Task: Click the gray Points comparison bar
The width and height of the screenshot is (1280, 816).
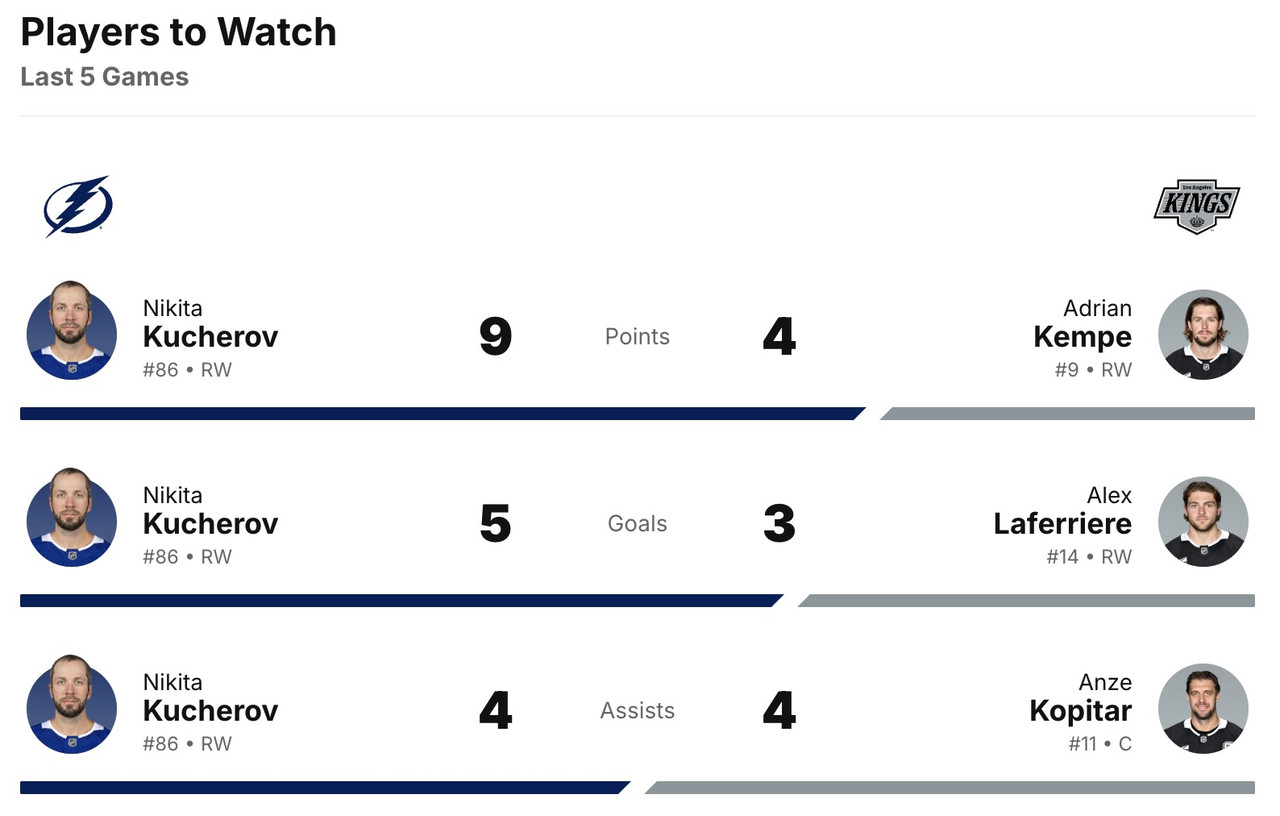Action: click(x=1068, y=414)
